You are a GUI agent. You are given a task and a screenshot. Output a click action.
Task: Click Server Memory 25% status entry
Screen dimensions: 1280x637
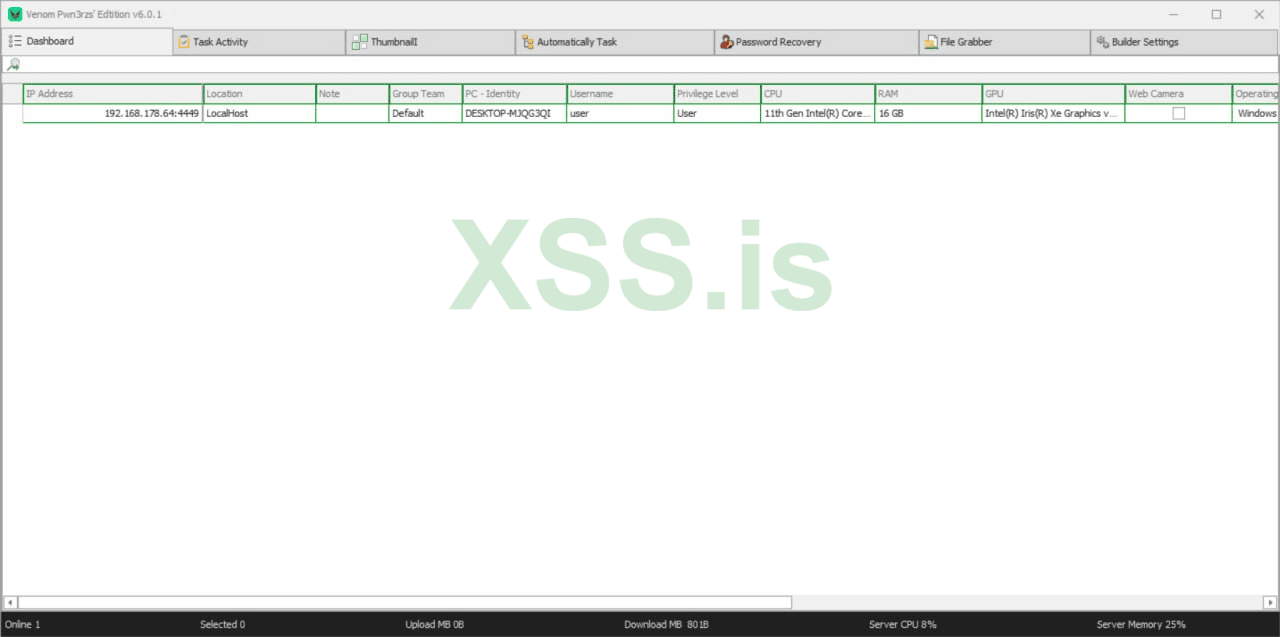tap(1141, 625)
